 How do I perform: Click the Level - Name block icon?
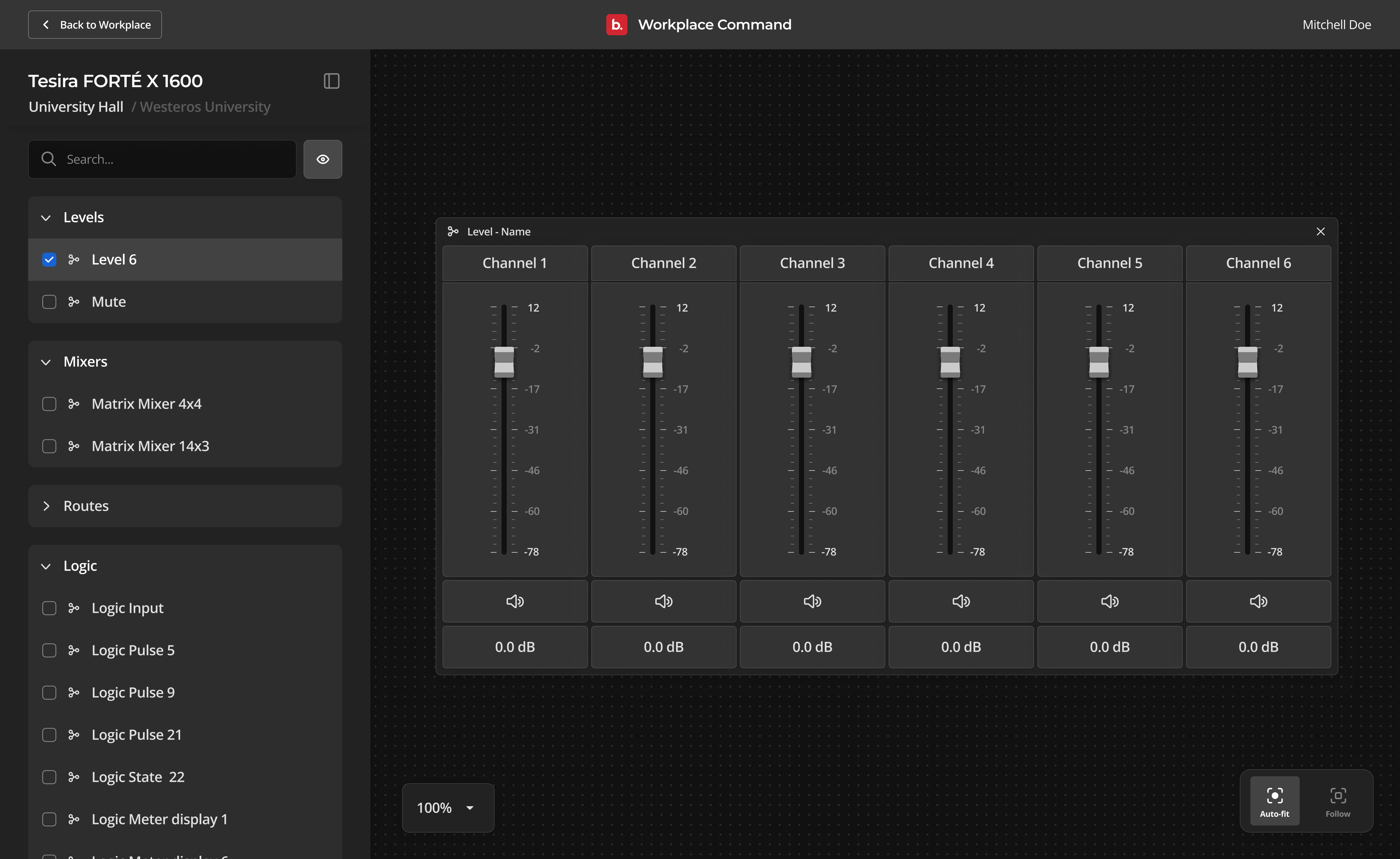453,231
